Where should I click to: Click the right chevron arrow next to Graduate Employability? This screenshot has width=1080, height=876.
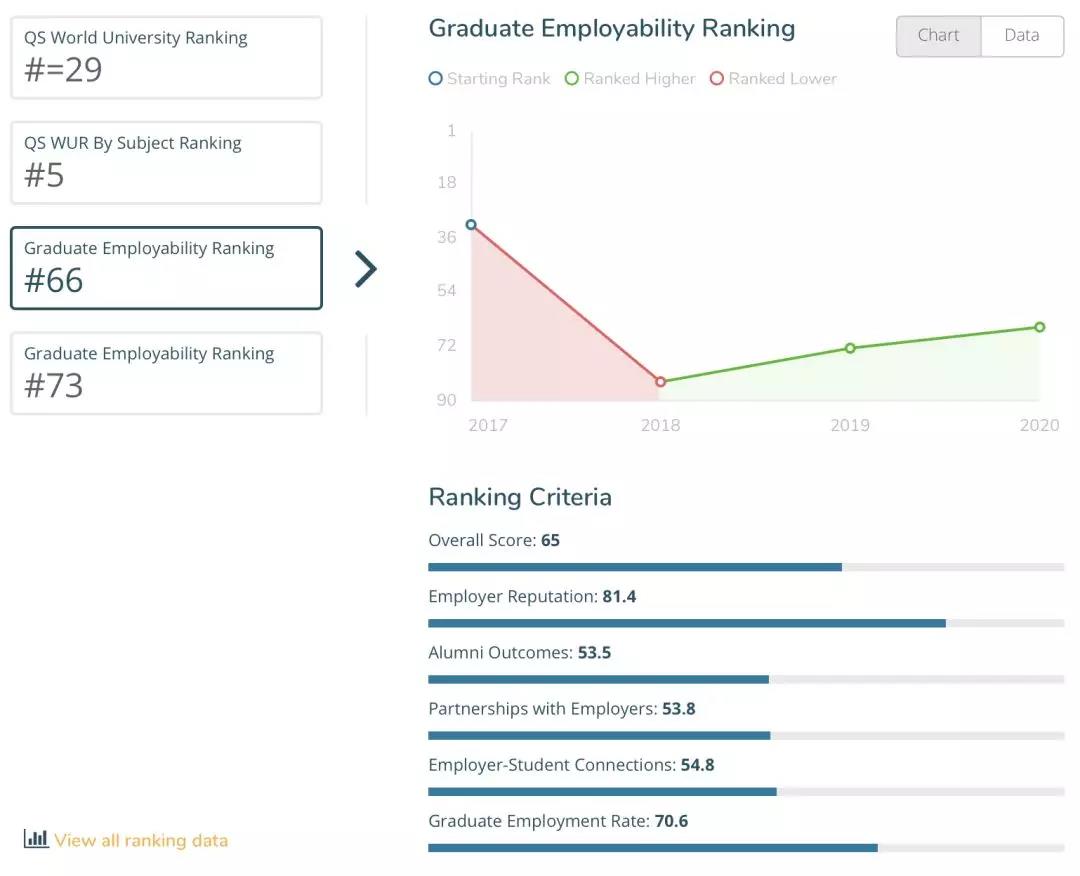click(x=366, y=269)
